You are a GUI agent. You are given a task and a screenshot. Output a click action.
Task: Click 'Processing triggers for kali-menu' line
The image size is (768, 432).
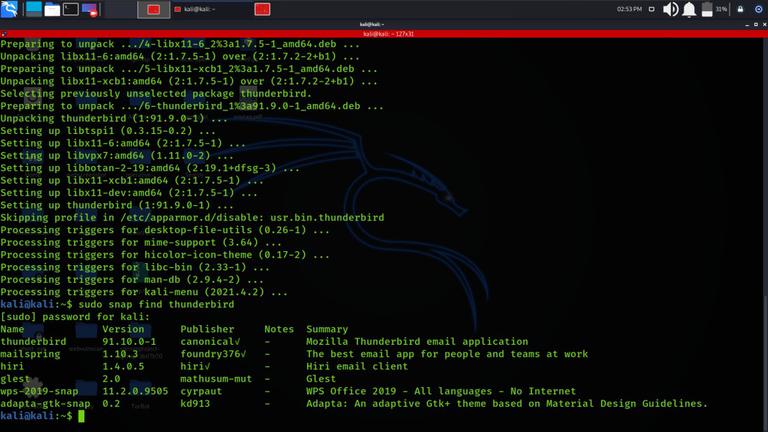[x=144, y=292]
